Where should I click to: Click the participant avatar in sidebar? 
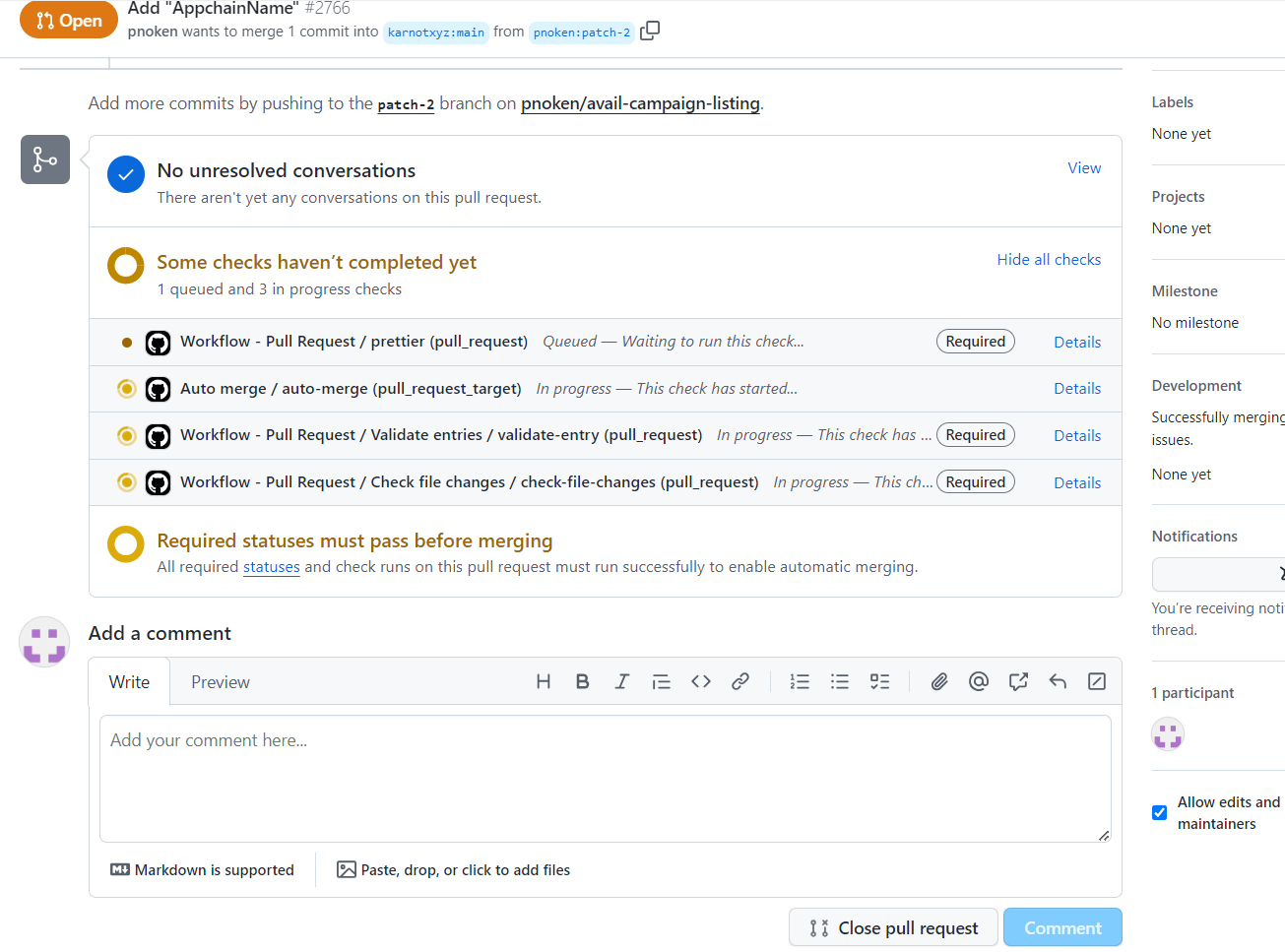click(x=1168, y=734)
